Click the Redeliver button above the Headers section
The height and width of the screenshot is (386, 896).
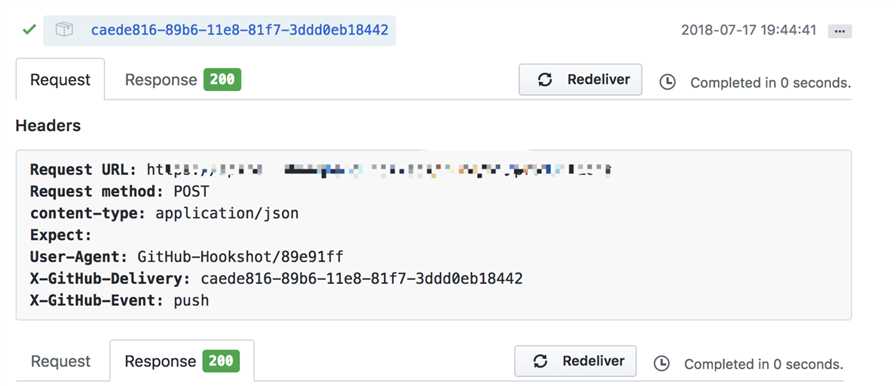[x=580, y=79]
